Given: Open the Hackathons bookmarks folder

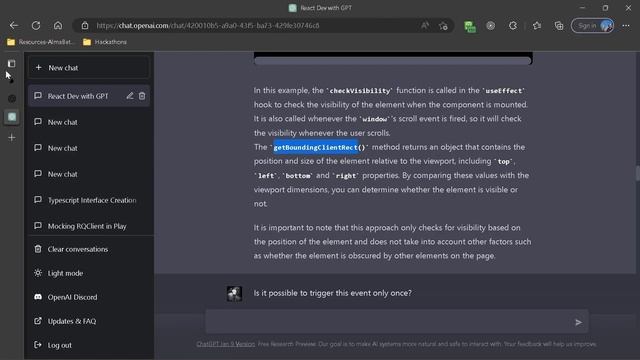Looking at the screenshot, I should tap(105, 42).
